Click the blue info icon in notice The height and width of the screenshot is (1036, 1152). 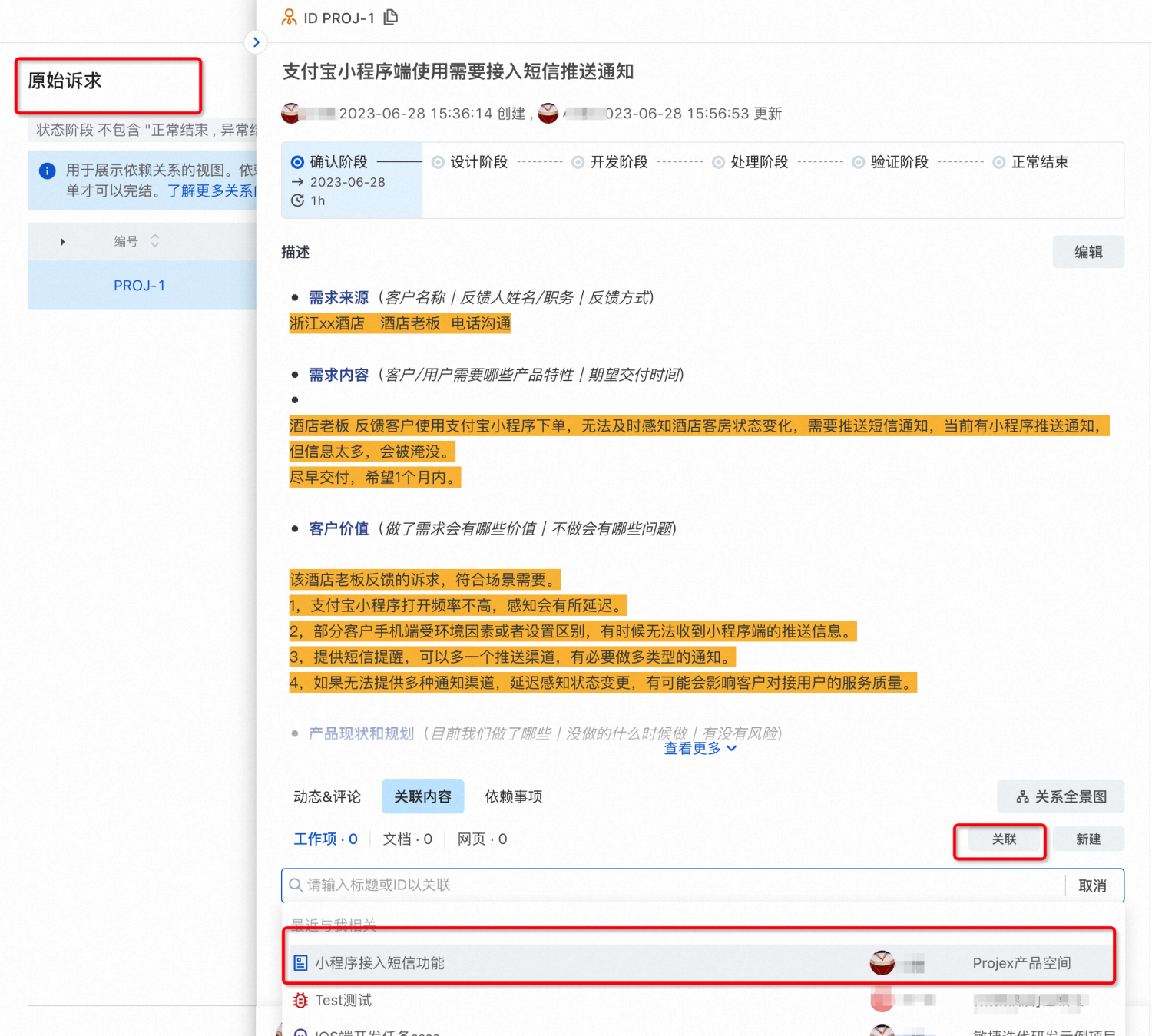(x=48, y=170)
